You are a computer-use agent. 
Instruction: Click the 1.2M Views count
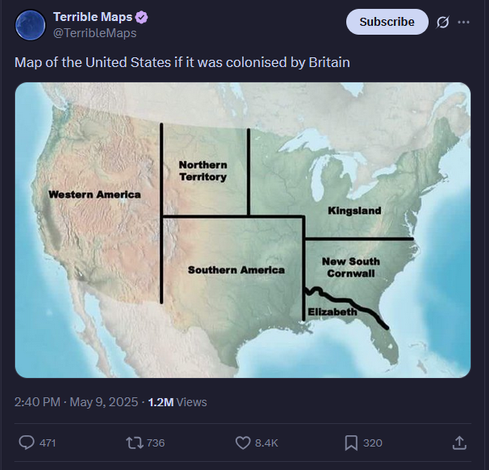[177, 402]
